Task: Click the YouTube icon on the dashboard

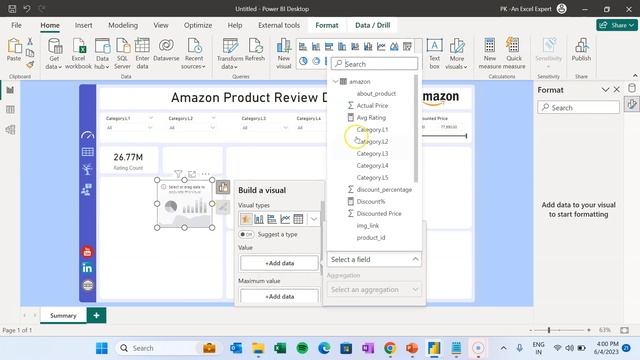Action: [87, 252]
